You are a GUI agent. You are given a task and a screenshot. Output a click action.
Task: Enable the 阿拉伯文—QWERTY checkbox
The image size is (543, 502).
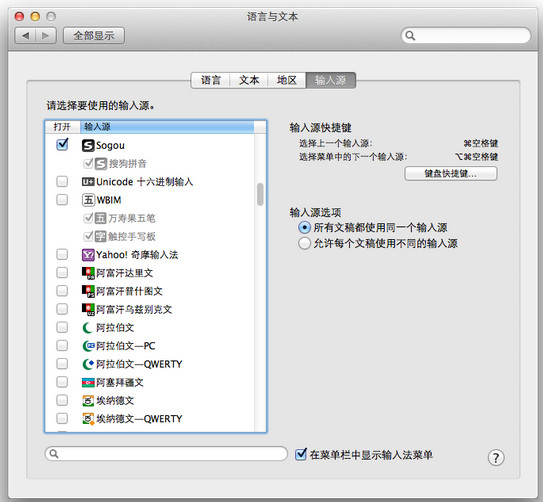[62, 364]
